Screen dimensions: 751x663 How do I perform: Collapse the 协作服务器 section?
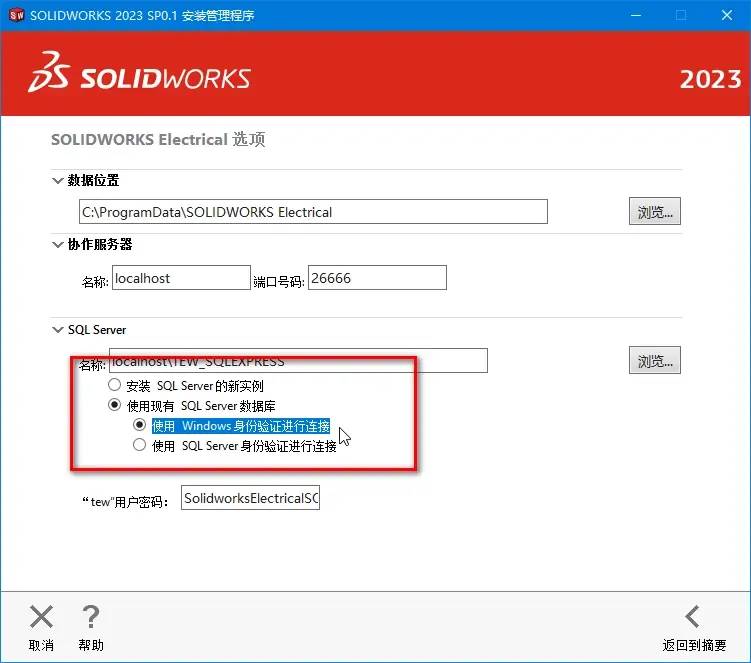(57, 245)
